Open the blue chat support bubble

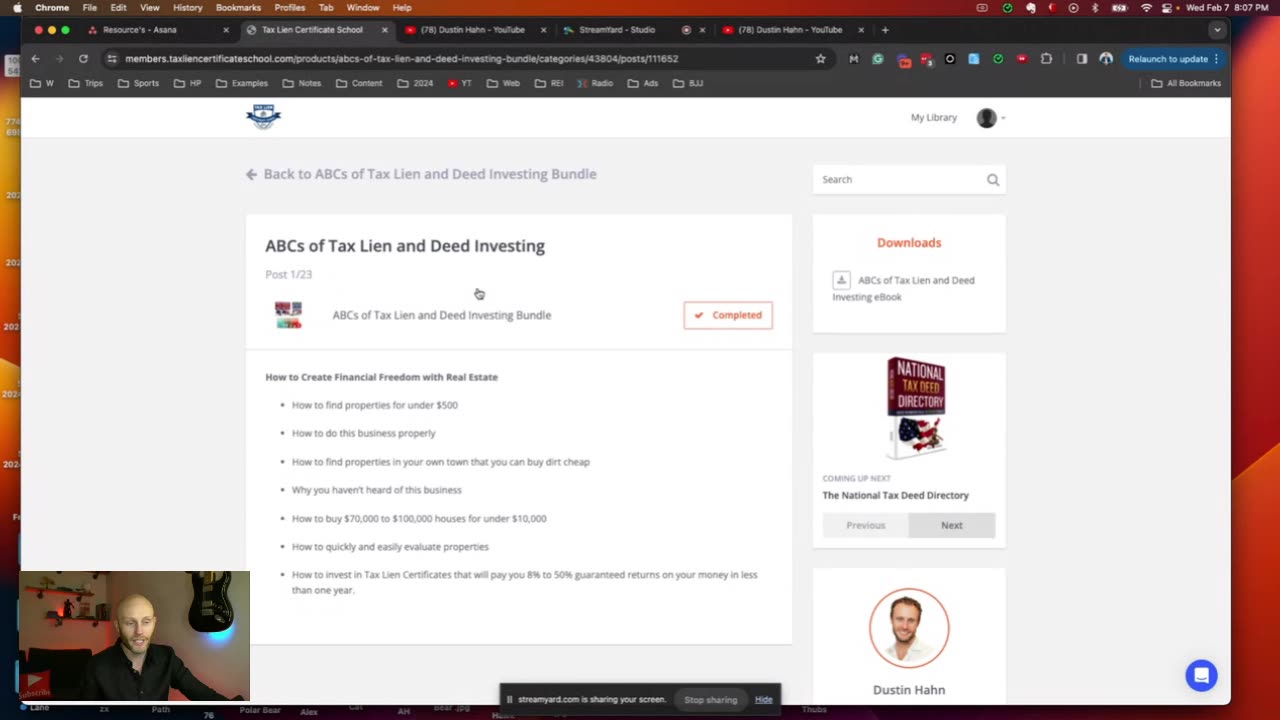(x=1201, y=675)
